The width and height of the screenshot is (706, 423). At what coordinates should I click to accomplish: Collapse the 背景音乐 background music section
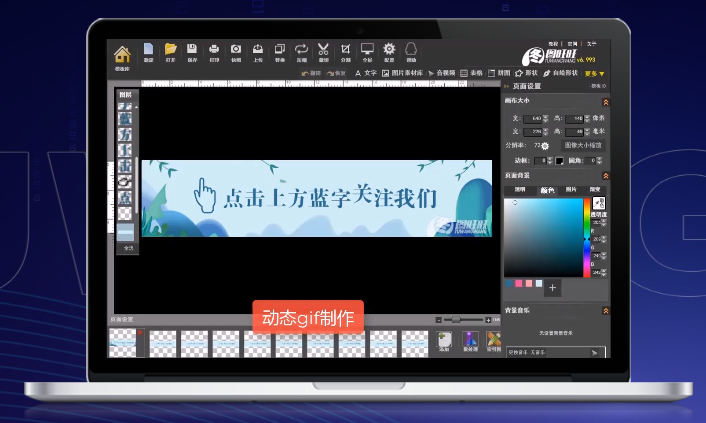click(x=606, y=311)
